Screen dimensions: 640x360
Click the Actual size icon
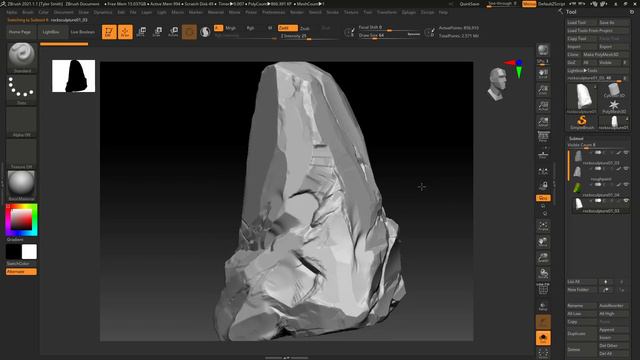(x=543, y=106)
